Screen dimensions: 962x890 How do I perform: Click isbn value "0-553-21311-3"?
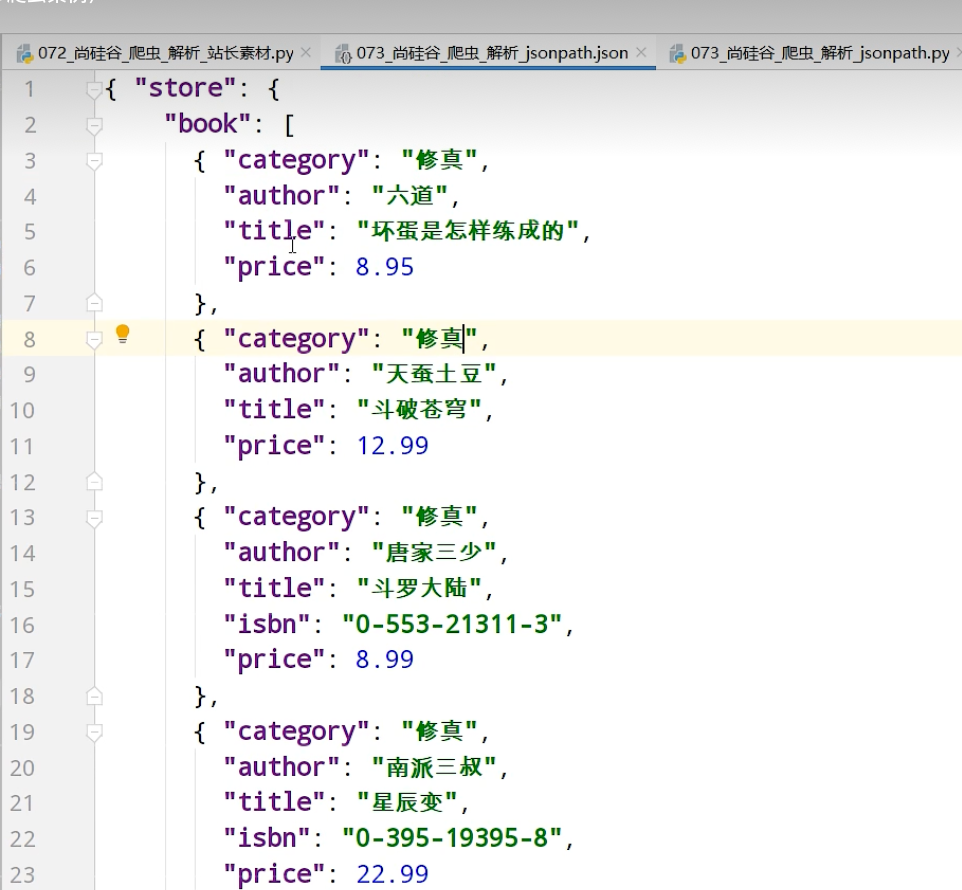point(452,624)
